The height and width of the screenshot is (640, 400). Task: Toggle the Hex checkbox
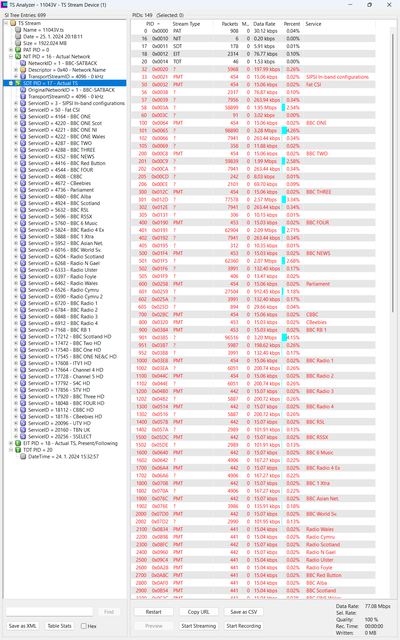pyautogui.click(x=84, y=626)
